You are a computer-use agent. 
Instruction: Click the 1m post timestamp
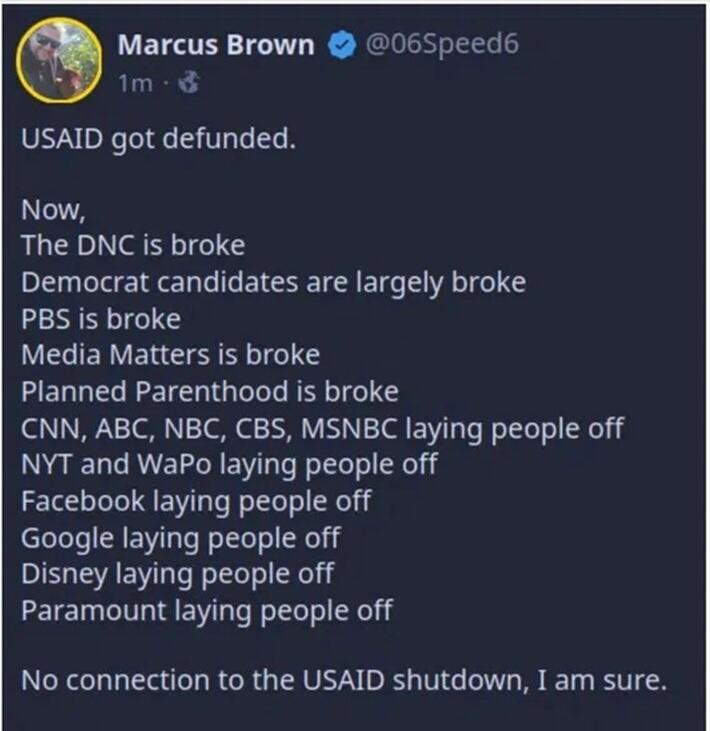[x=133, y=85]
